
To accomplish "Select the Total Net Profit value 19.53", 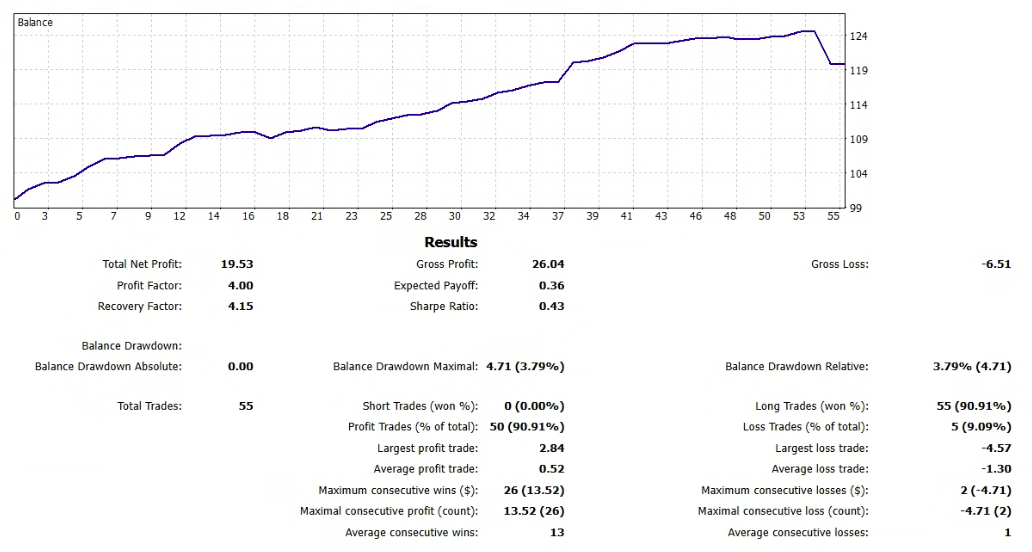I will [237, 265].
